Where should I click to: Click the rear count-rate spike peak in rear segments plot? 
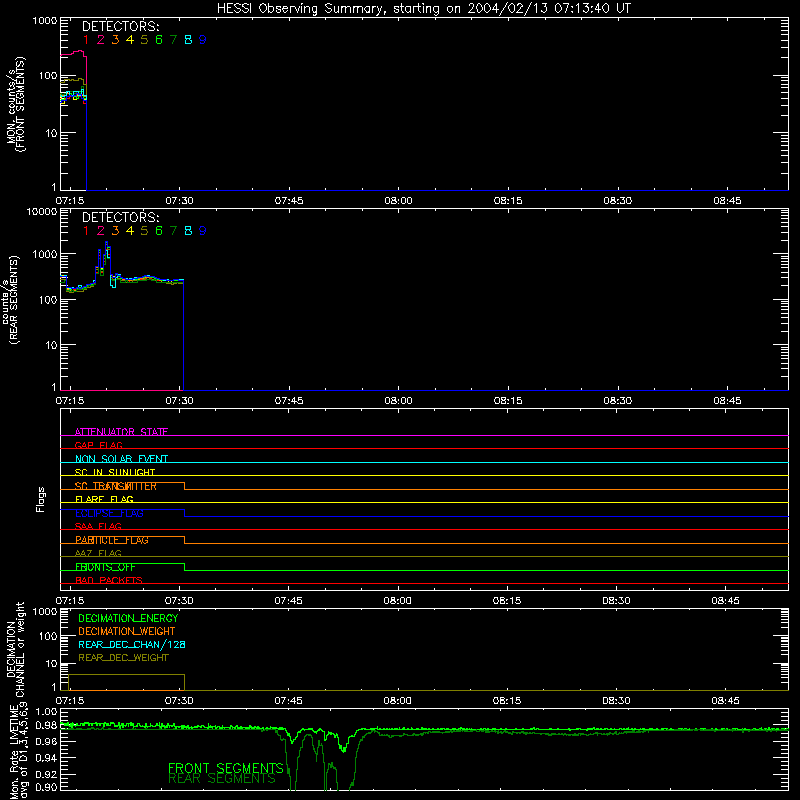(x=106, y=243)
